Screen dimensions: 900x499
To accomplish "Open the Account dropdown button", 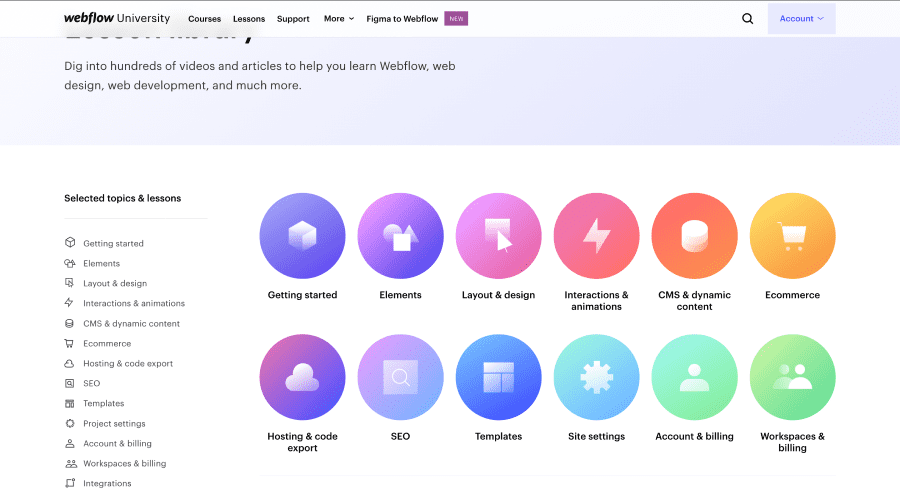I will pos(801,18).
